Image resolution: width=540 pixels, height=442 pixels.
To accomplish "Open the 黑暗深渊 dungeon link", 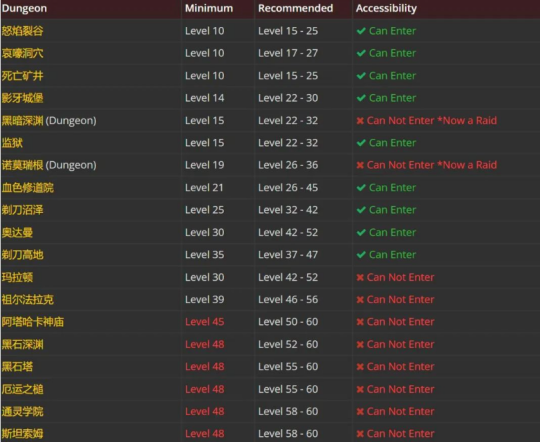I will (22, 121).
